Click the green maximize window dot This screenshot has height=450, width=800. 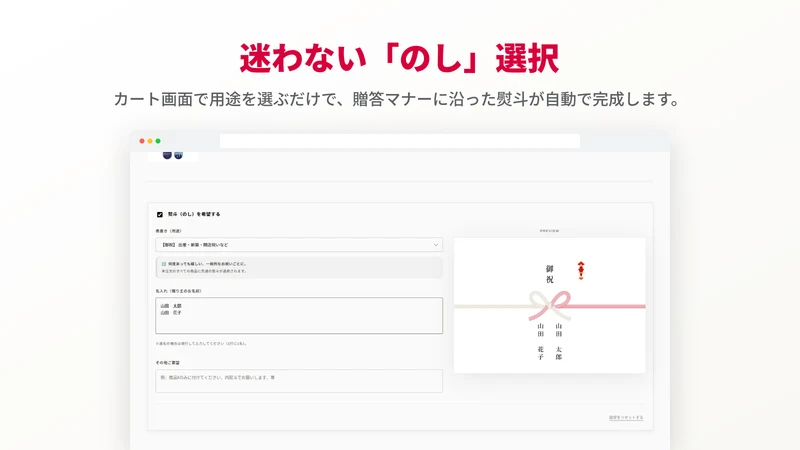tap(158, 141)
